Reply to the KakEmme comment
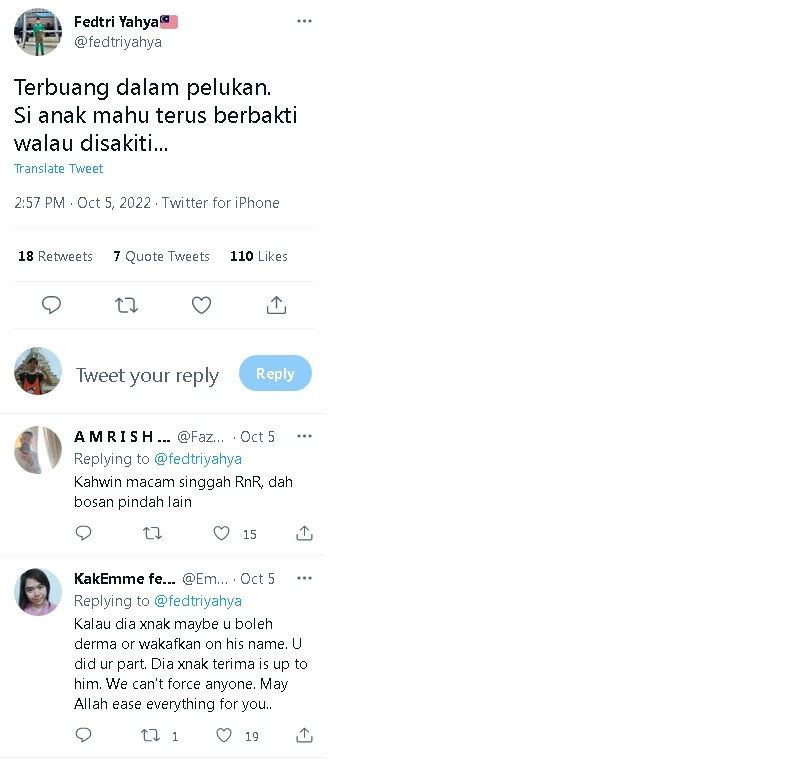This screenshot has width=800, height=766. (84, 736)
